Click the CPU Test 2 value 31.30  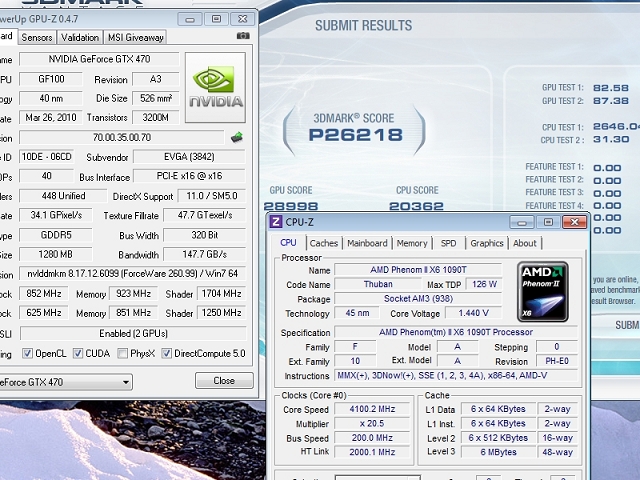click(611, 139)
